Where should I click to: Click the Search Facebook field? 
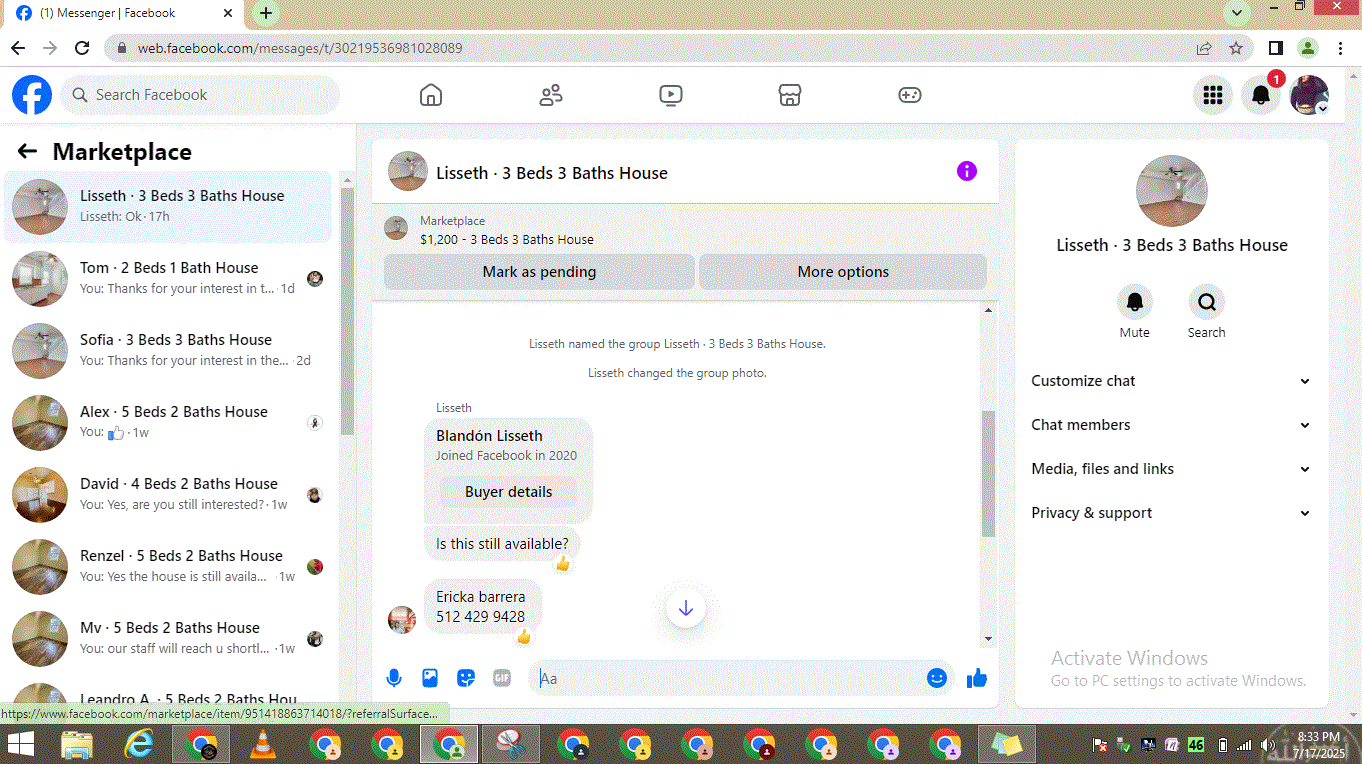(x=200, y=95)
